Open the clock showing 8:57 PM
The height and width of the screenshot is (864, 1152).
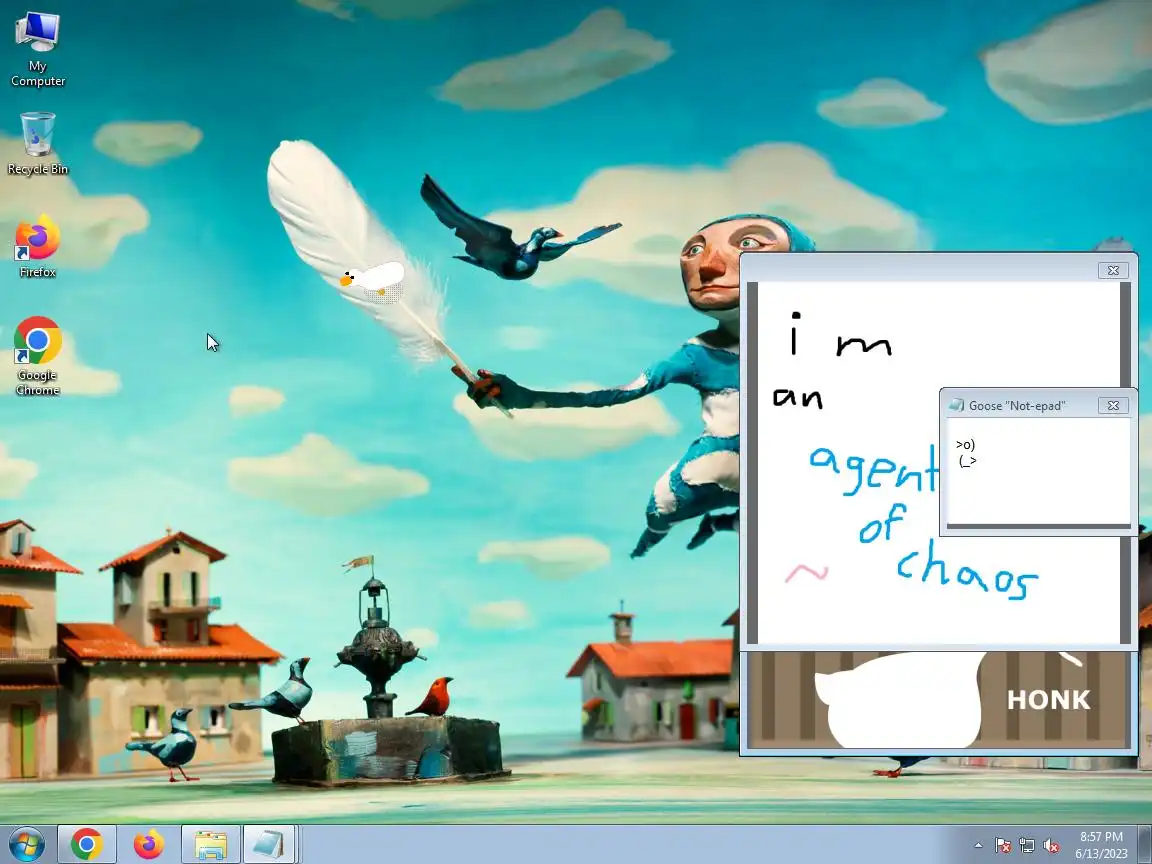(x=1101, y=845)
